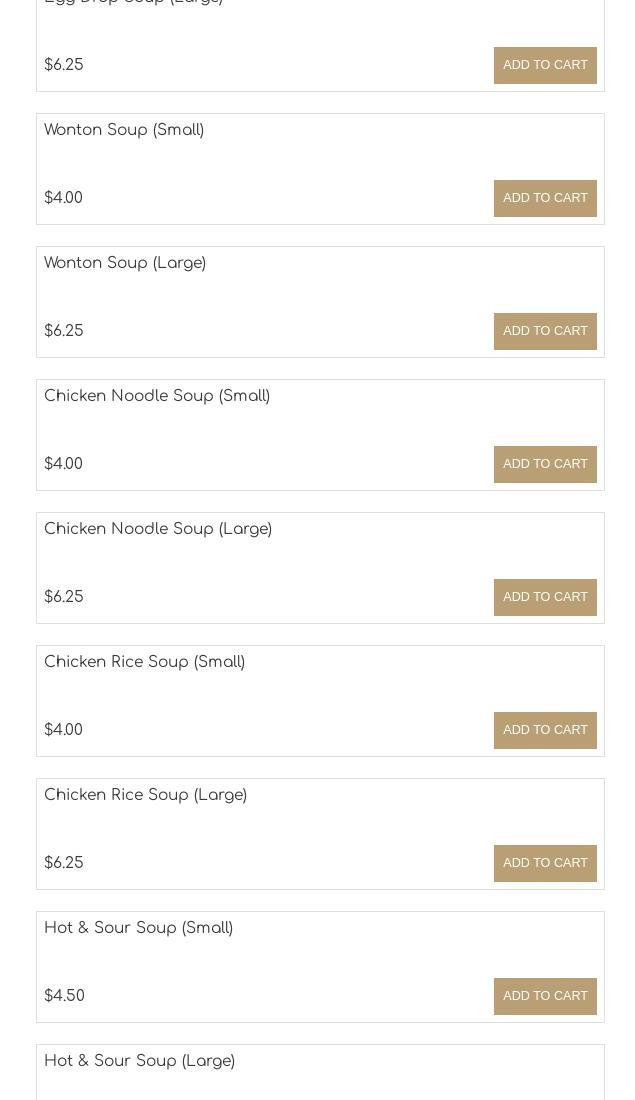Open the Wonton Soup (Small) item title
Image resolution: width=635 pixels, height=1100 pixels.
click(124, 130)
